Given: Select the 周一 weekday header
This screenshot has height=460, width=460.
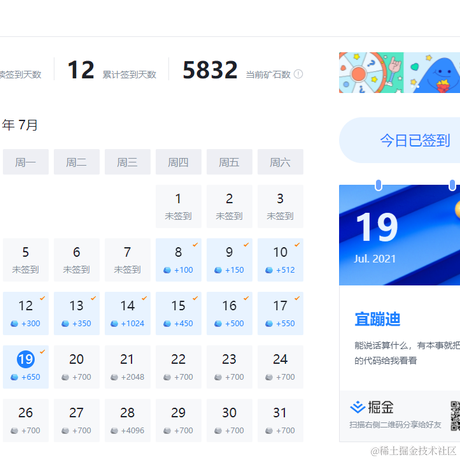Looking at the screenshot, I should coord(26,162).
